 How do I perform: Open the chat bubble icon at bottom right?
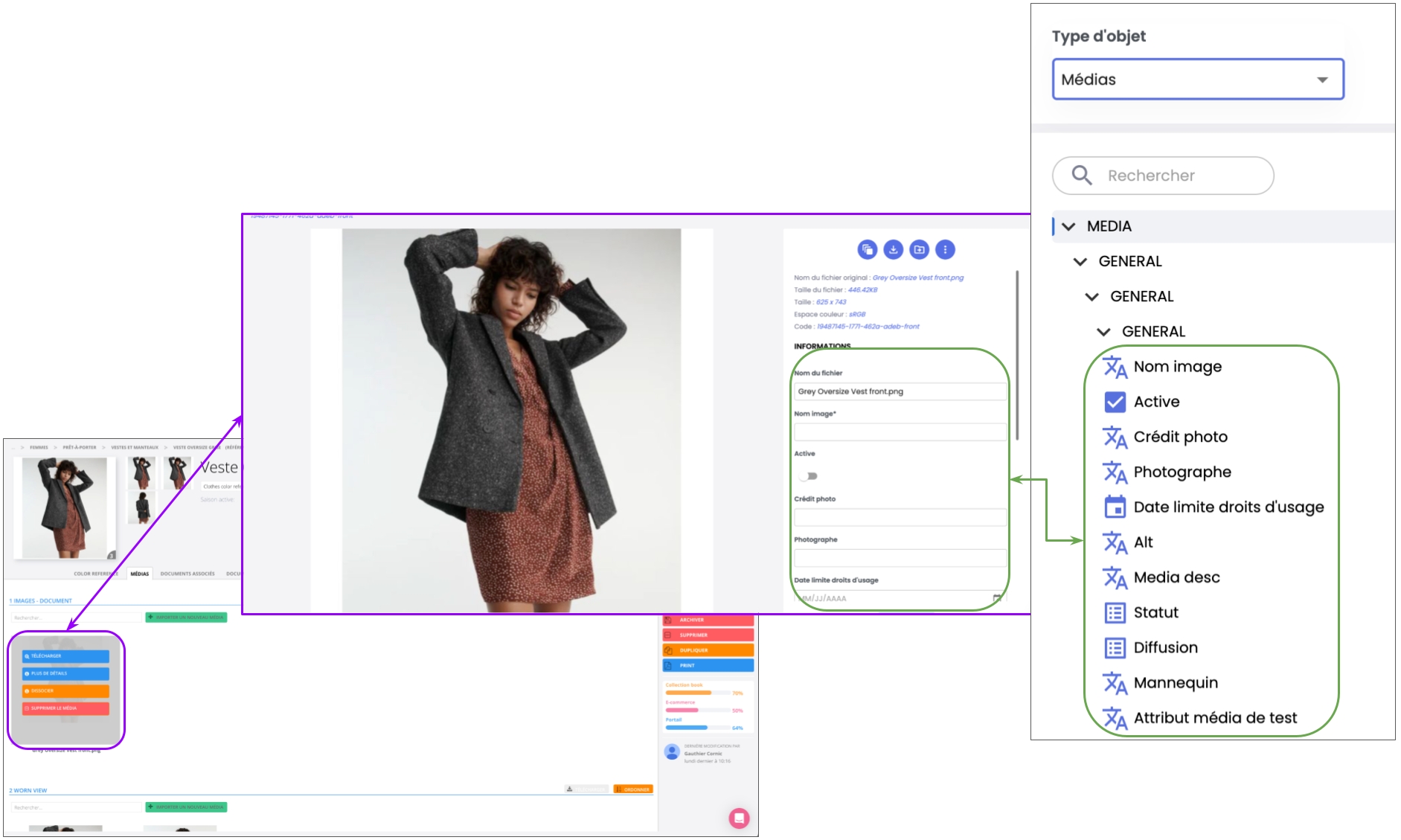click(x=739, y=818)
